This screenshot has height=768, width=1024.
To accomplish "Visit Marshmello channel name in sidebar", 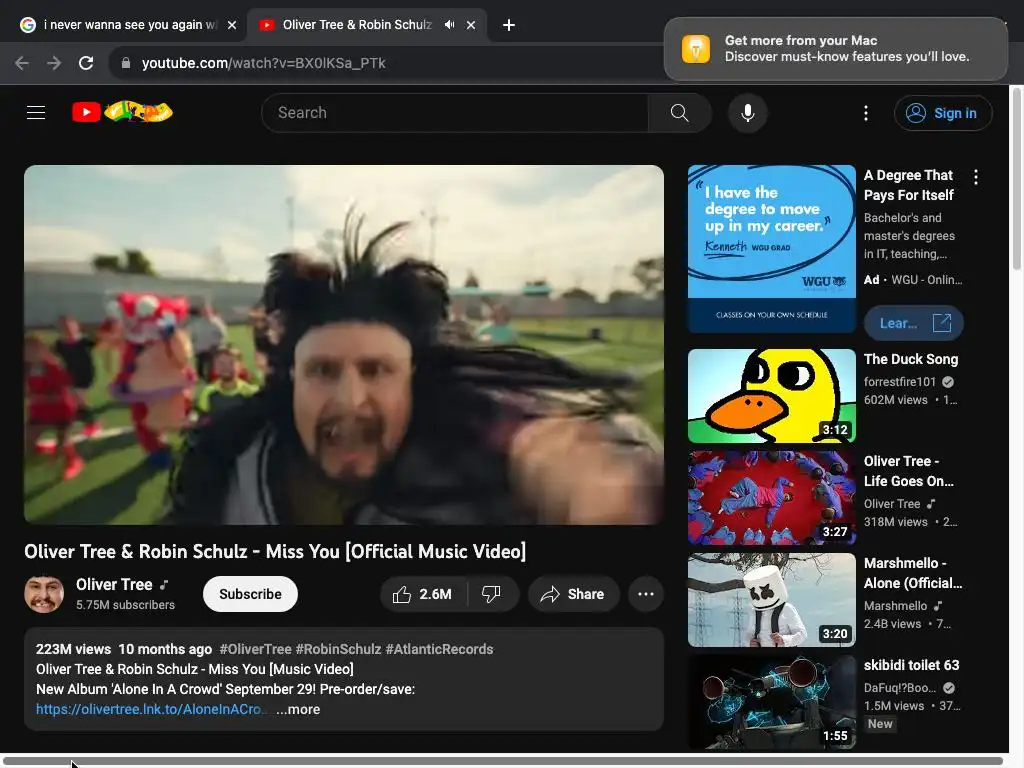I will pos(895,606).
